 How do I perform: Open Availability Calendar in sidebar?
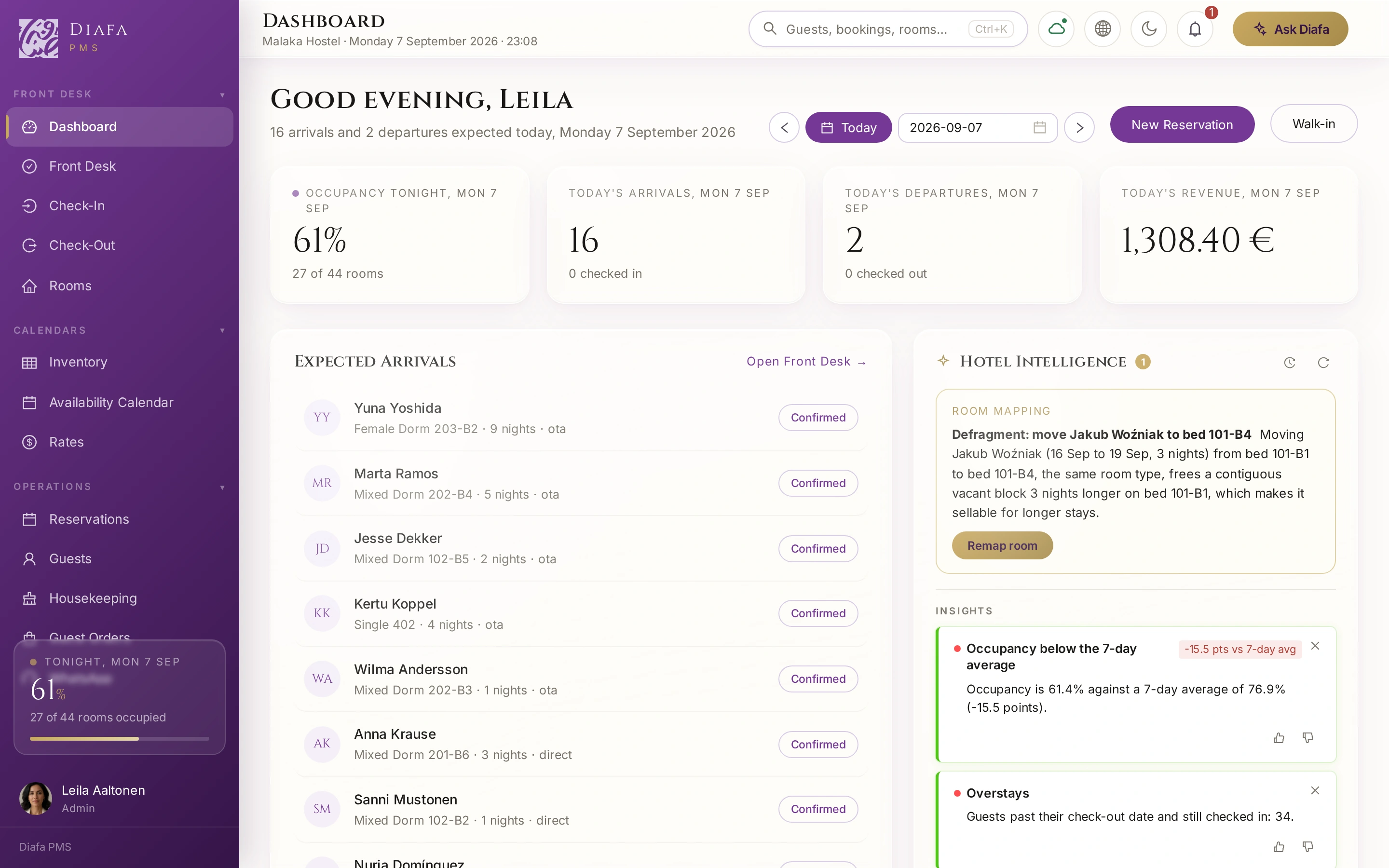120,403
